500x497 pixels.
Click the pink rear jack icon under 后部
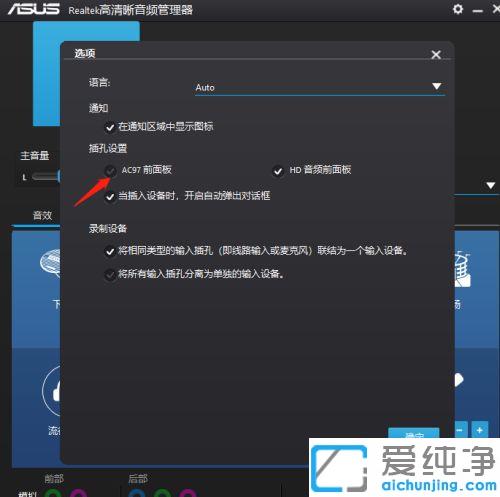[188, 493]
